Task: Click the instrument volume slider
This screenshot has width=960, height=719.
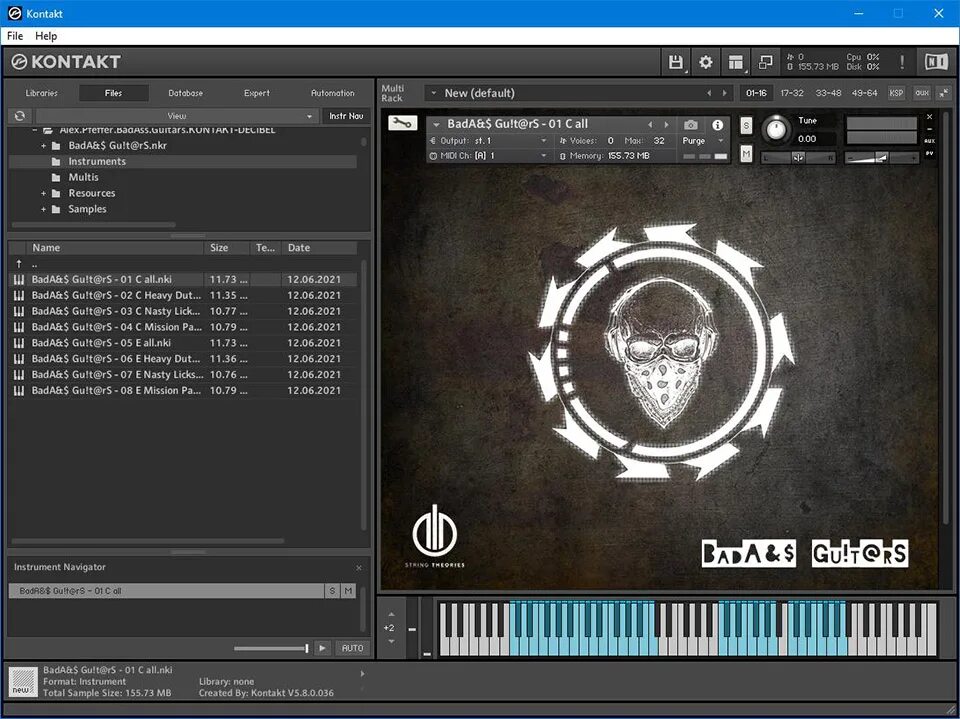Action: pyautogui.click(x=881, y=158)
